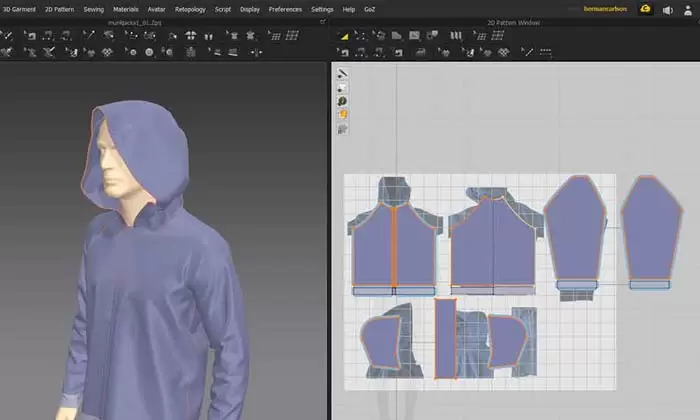The image size is (700, 420).
Task: Click the speaker announcement icon
Action: point(668,10)
